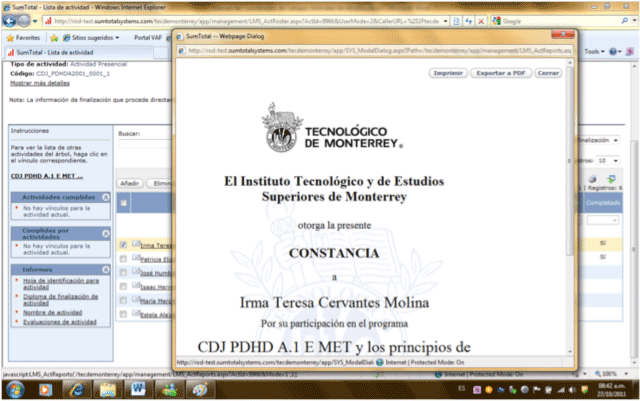Image resolution: width=640 pixels, height=401 pixels.
Task: Export the certificate with Exportar a PDF
Action: pos(501,73)
